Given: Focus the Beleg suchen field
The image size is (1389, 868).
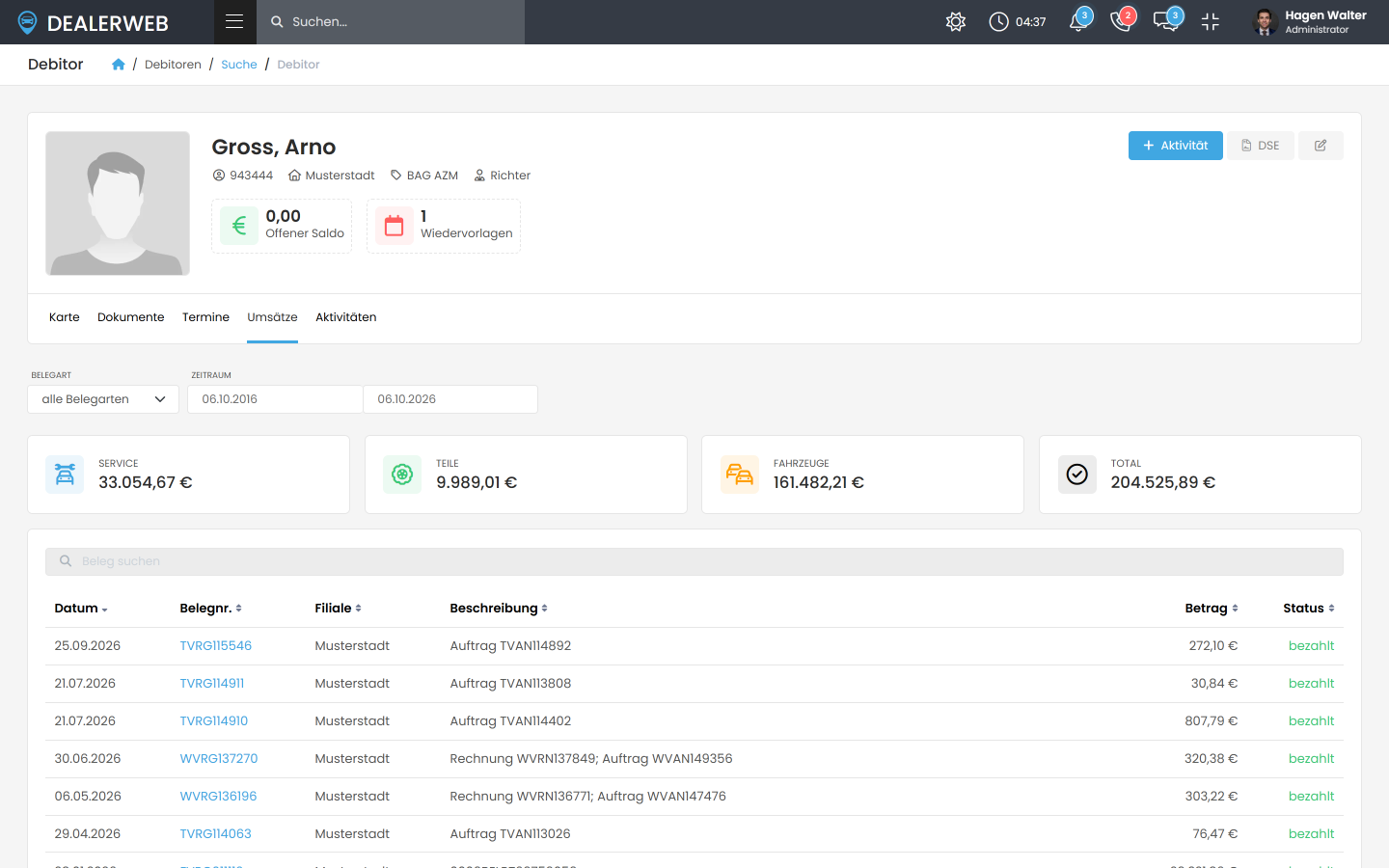Looking at the screenshot, I should pyautogui.click(x=694, y=561).
